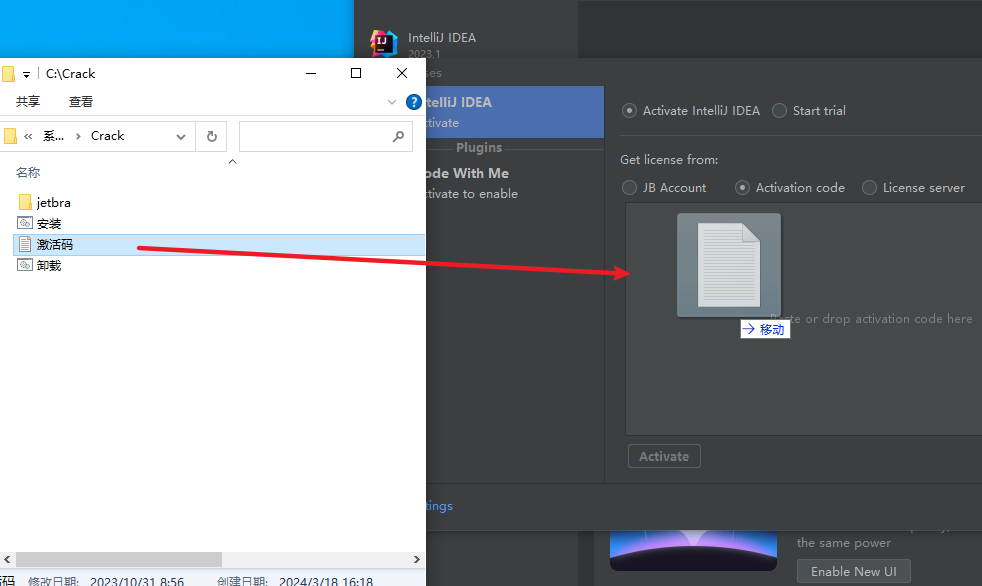The image size is (982, 586).
Task: Expand the Explorer ribbon chevron
Action: pos(392,102)
